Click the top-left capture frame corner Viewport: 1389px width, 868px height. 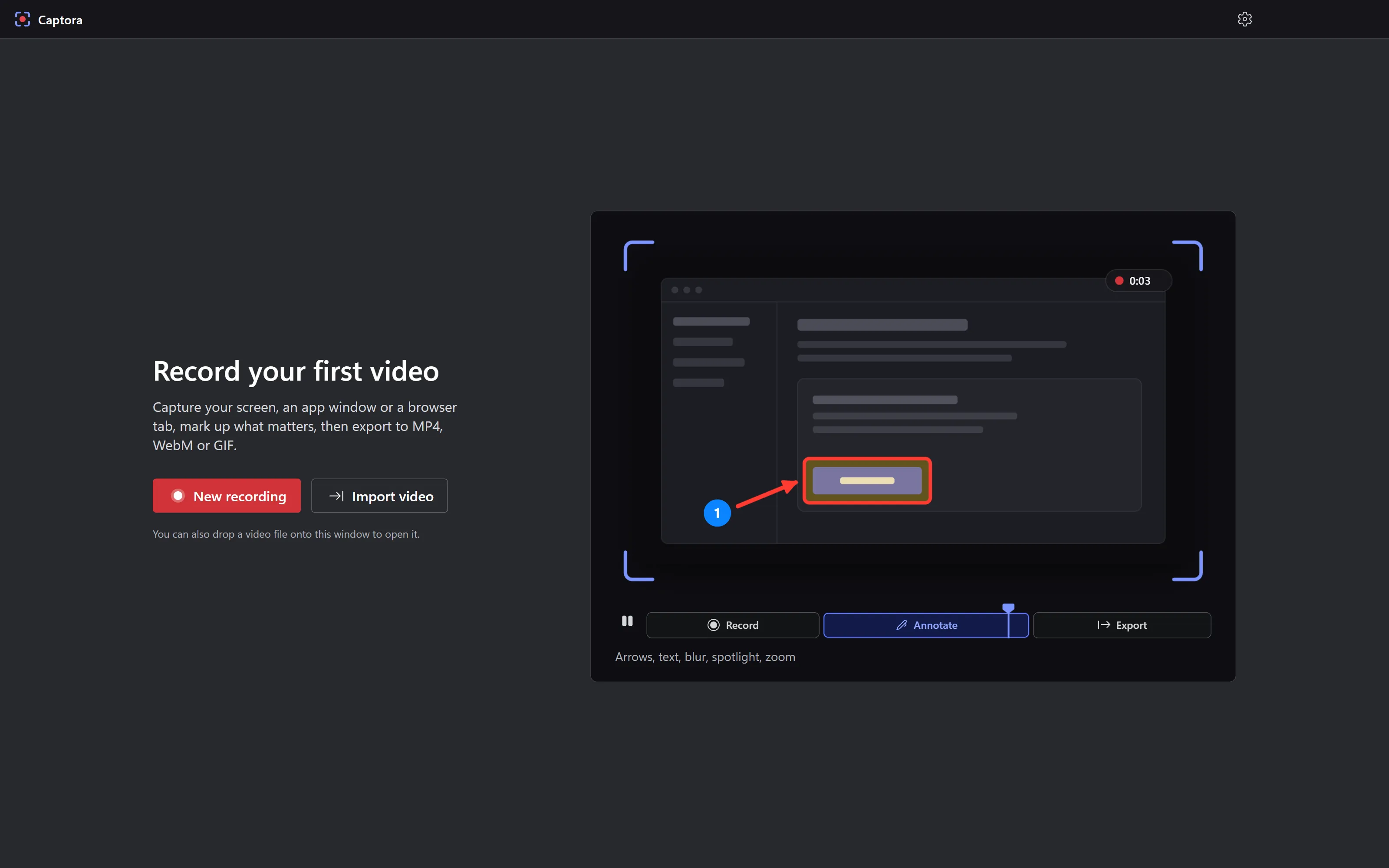(x=638, y=255)
